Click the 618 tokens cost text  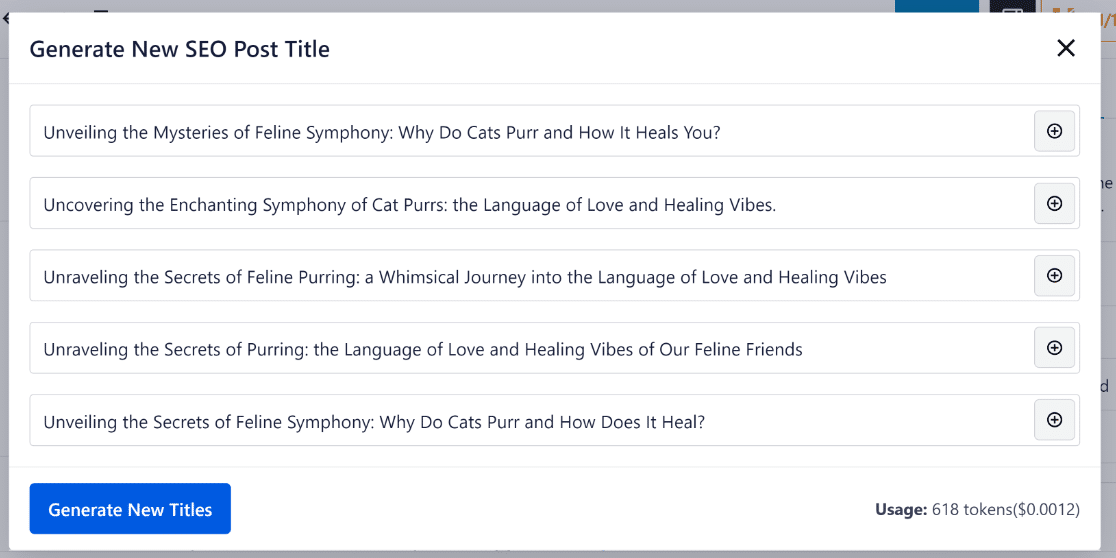coord(1006,510)
